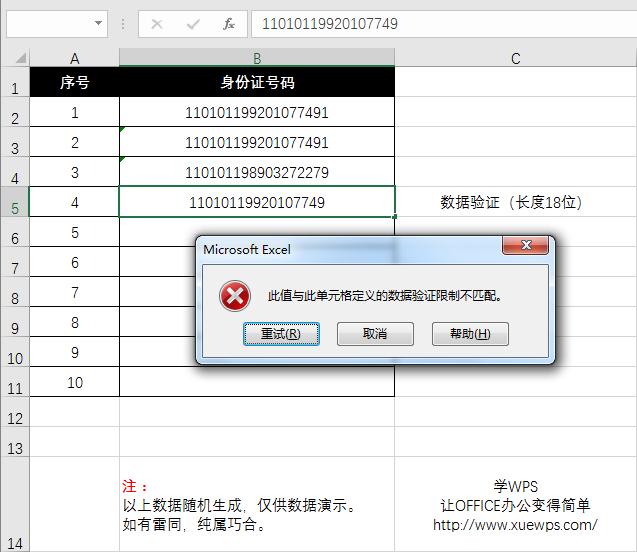Click the select-all corner triangle
Screen dimensions: 637x552
point(21,58)
